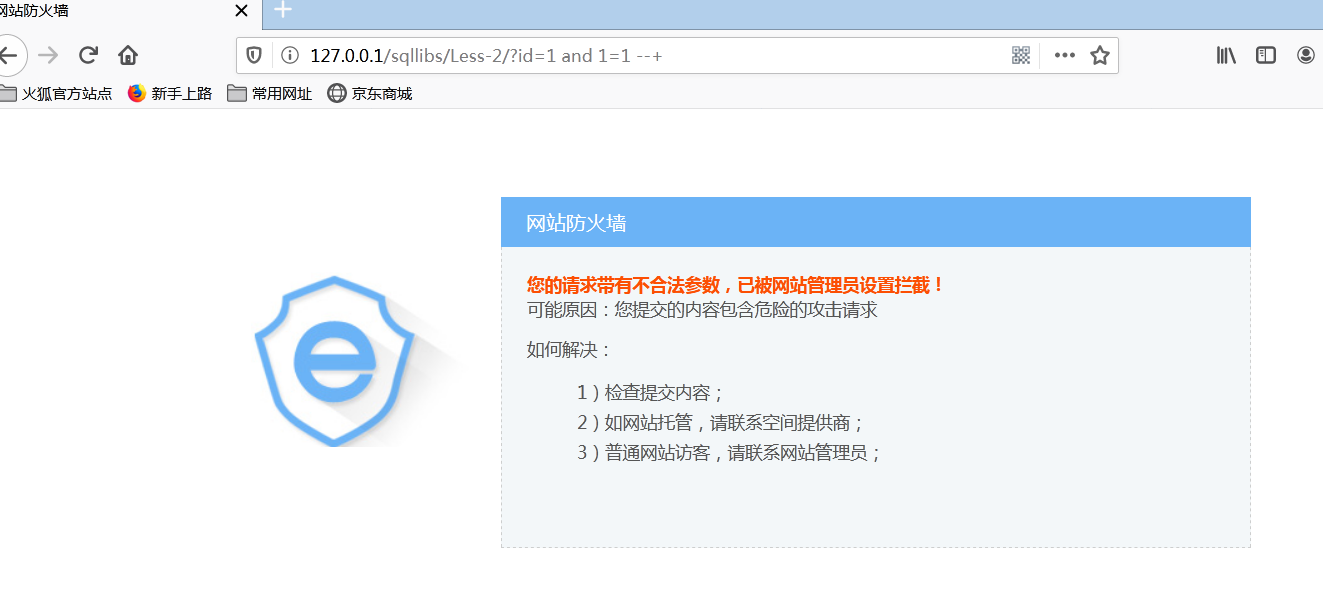Expand the 常用网址 bookmarks folder
Screen dimensions: 1323x597
tap(269, 93)
